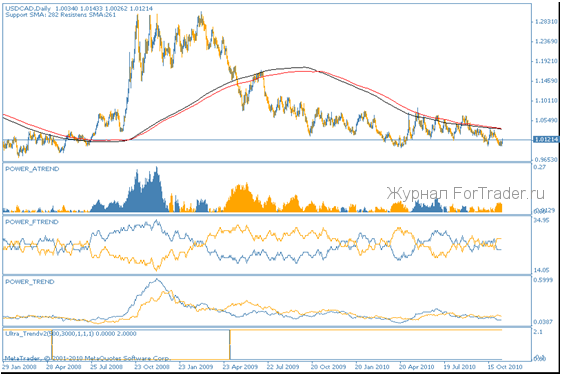Click the 20 Apr 2010 date label
563x376 pixels.
point(417,367)
